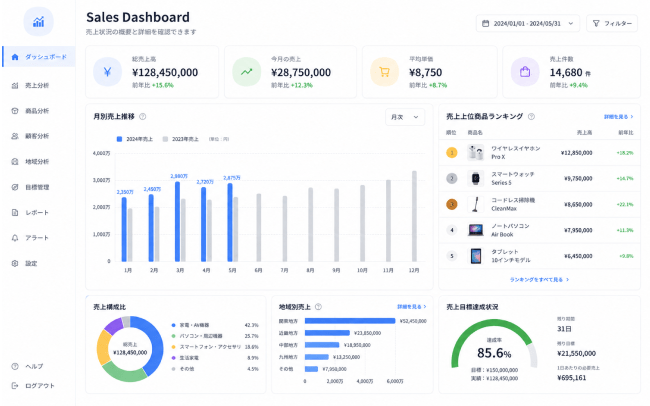Click the アラート bell icon
650x406 pixels.
[15, 238]
